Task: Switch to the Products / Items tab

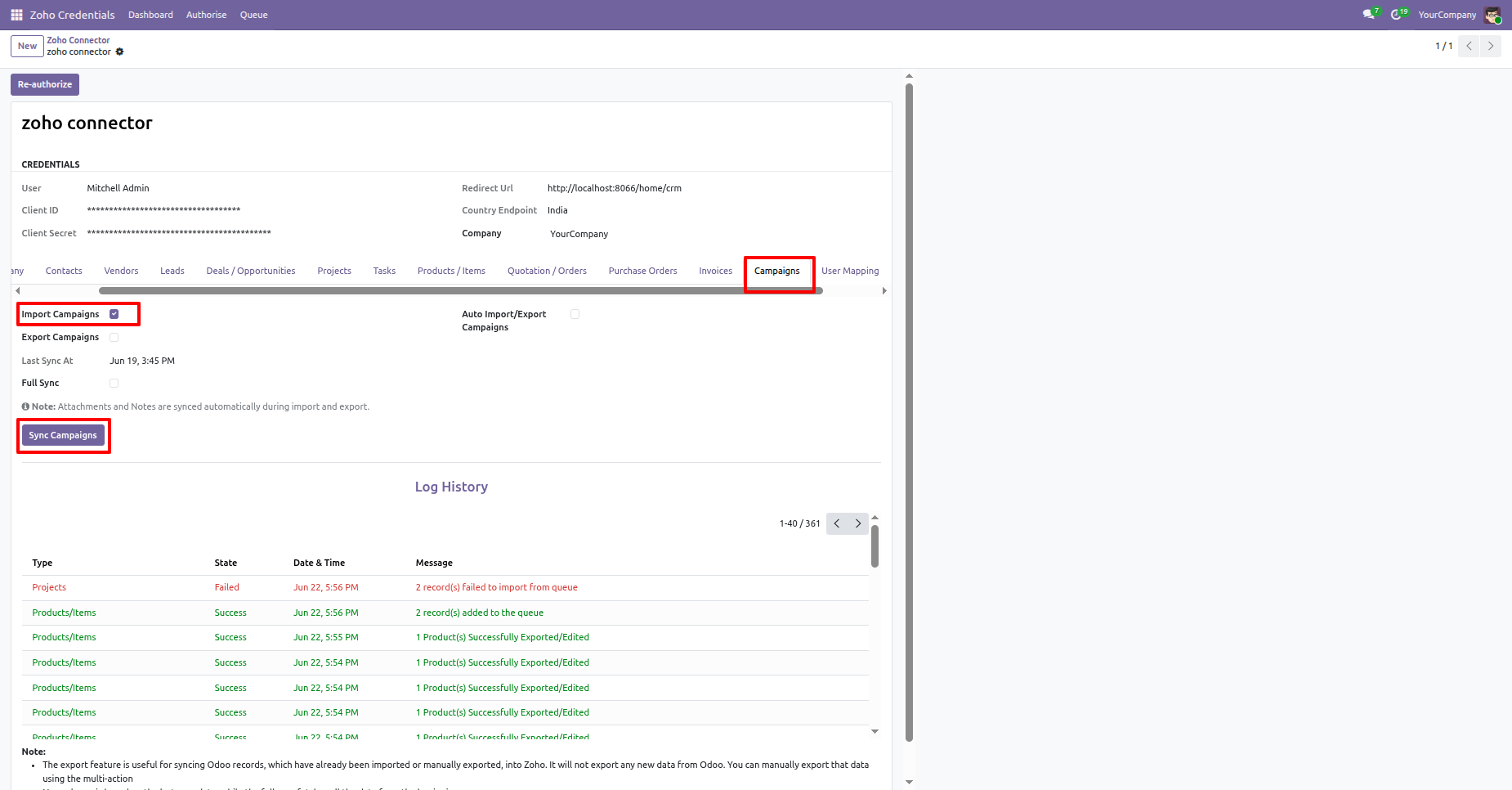Action: point(451,271)
